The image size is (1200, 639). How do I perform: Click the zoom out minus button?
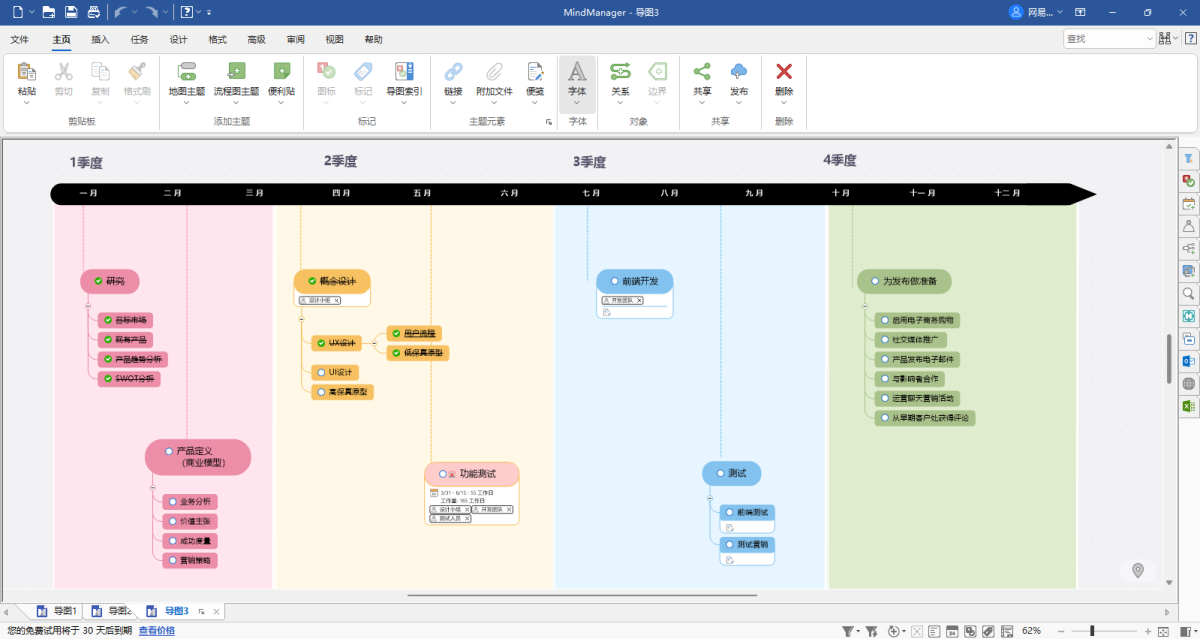click(x=1062, y=631)
